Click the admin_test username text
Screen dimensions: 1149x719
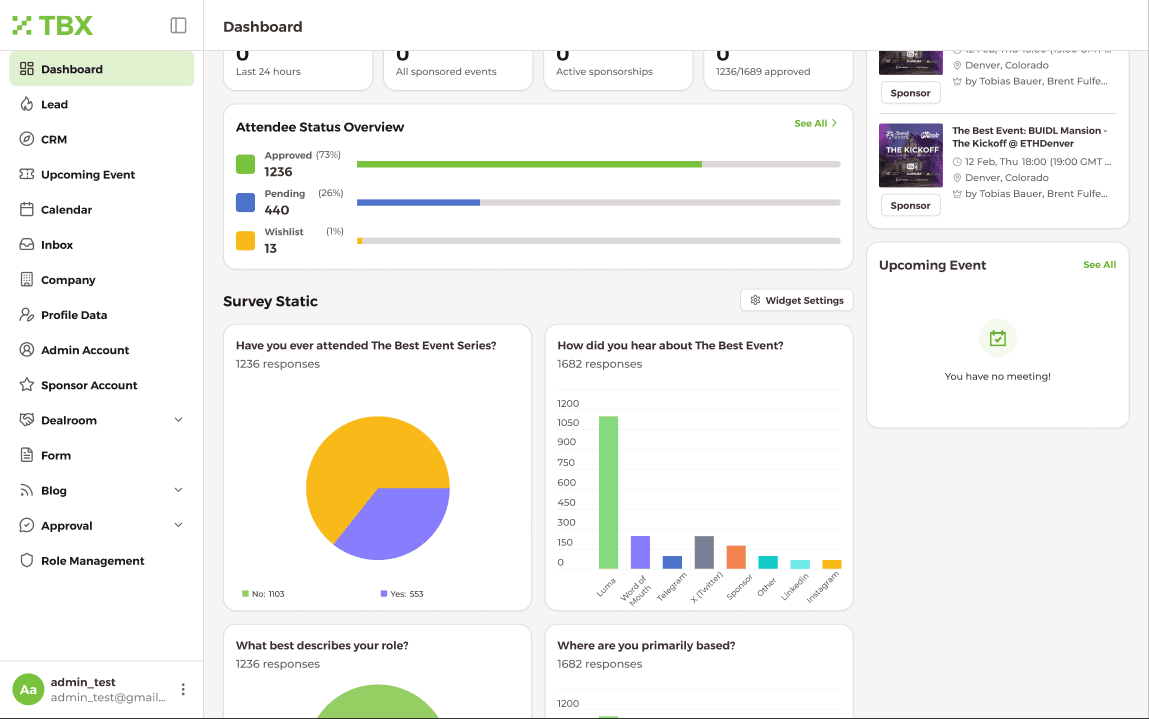(x=83, y=682)
